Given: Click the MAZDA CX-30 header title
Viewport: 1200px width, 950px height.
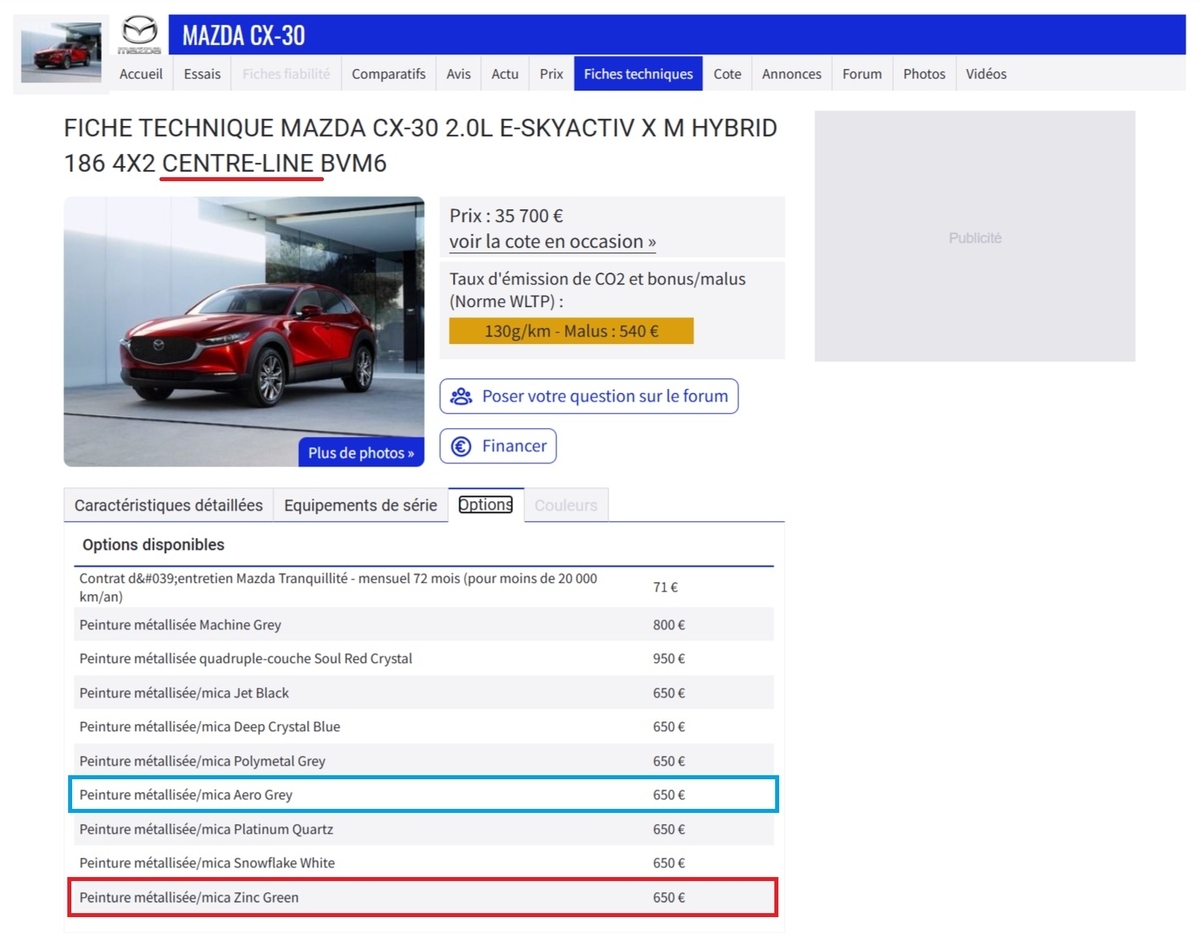Looking at the screenshot, I should (244, 36).
